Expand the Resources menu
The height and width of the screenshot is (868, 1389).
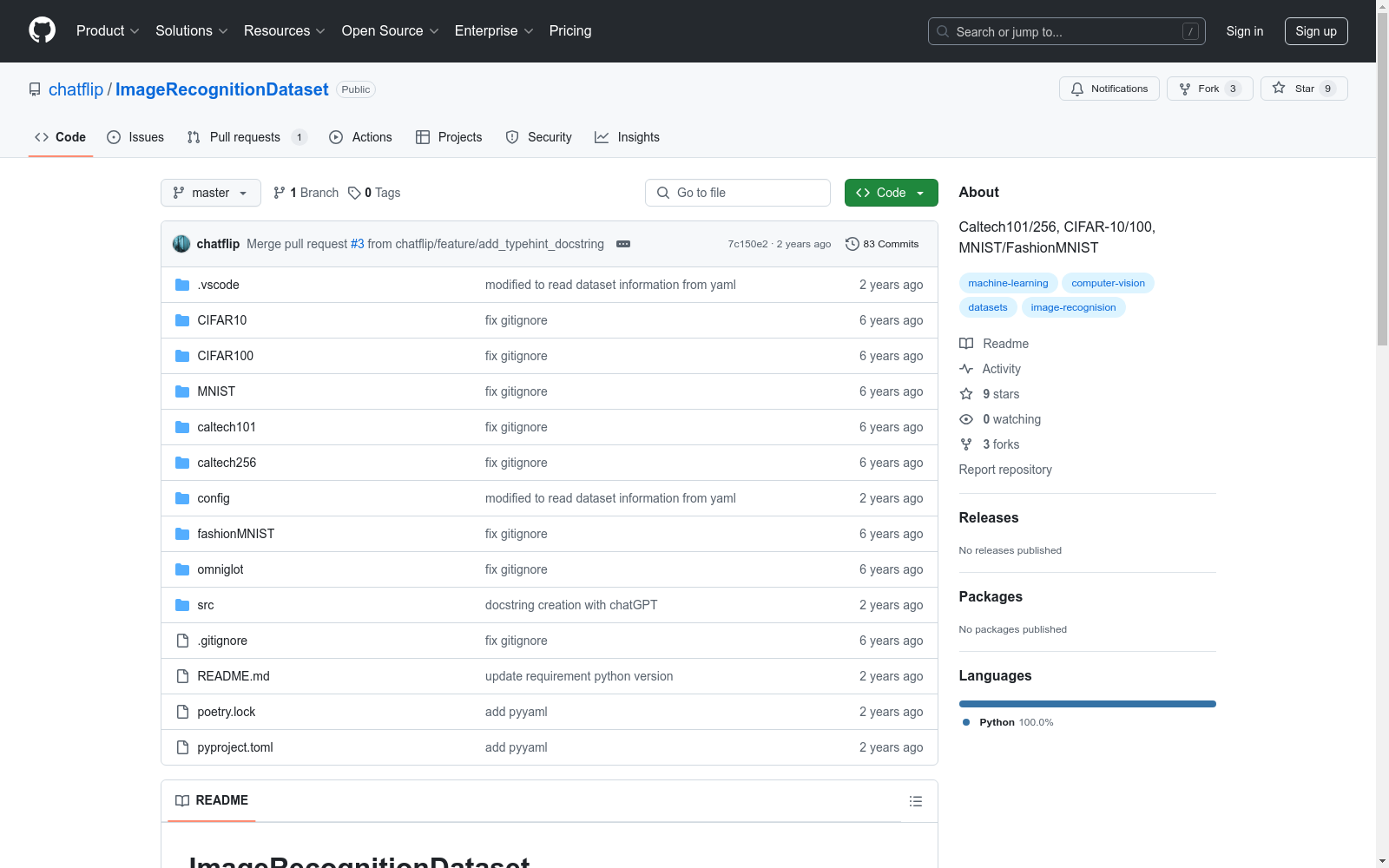click(285, 31)
